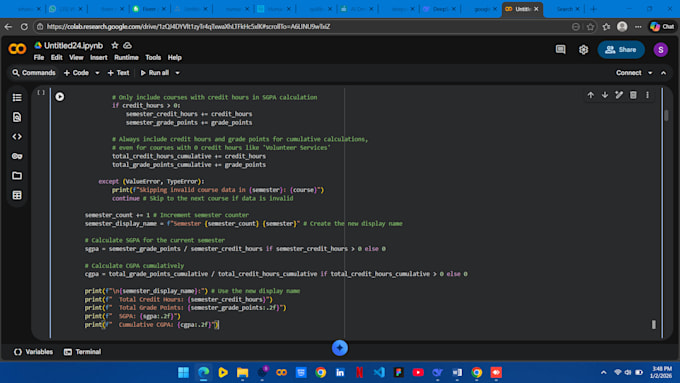Click the Share button
680x383 pixels.
[621, 49]
